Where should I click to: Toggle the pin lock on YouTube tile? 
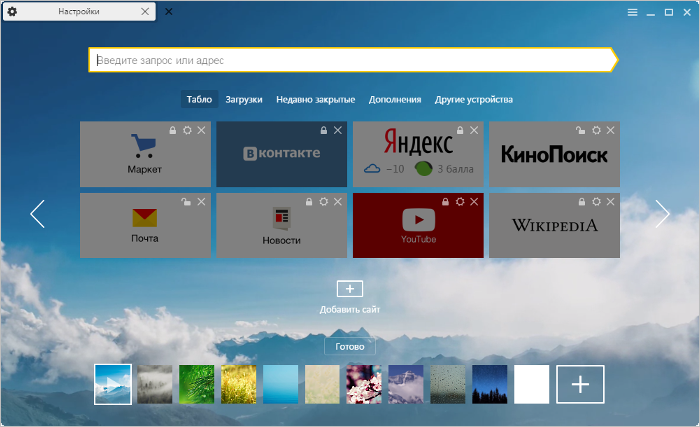coord(445,202)
